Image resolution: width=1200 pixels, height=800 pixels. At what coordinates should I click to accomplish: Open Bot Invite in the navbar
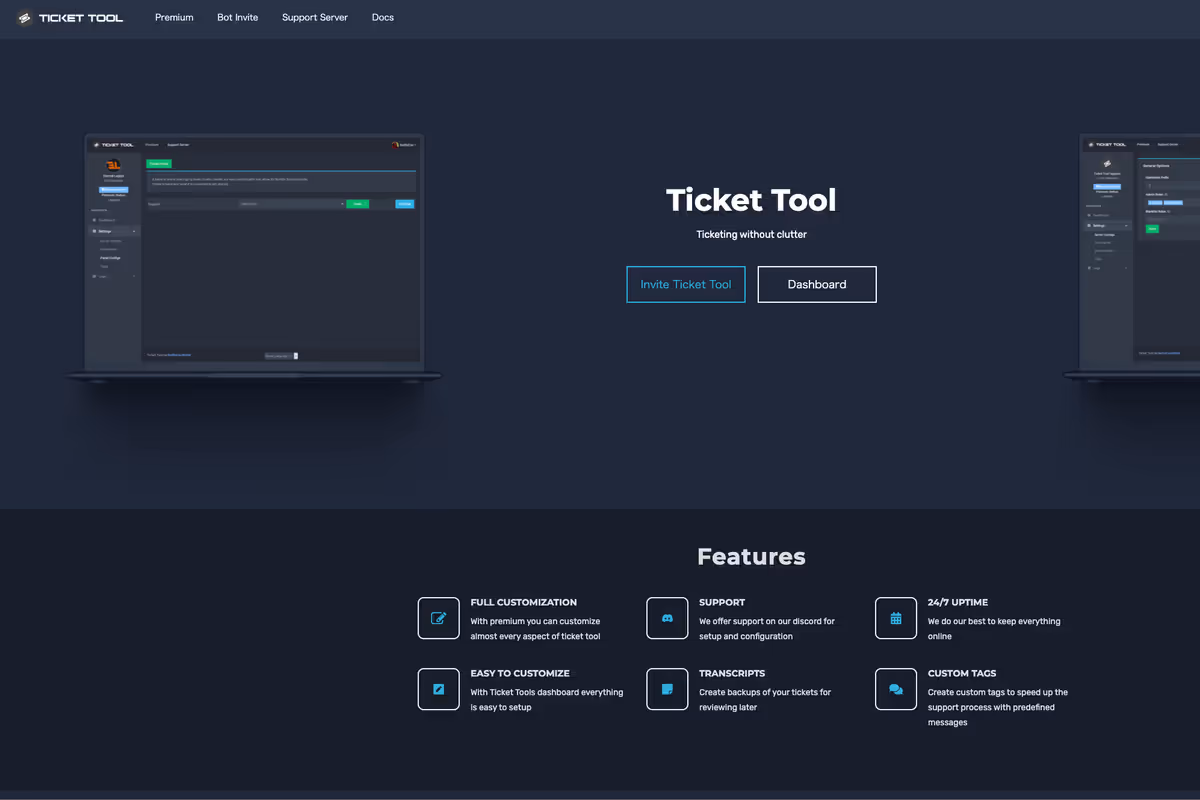238,18
